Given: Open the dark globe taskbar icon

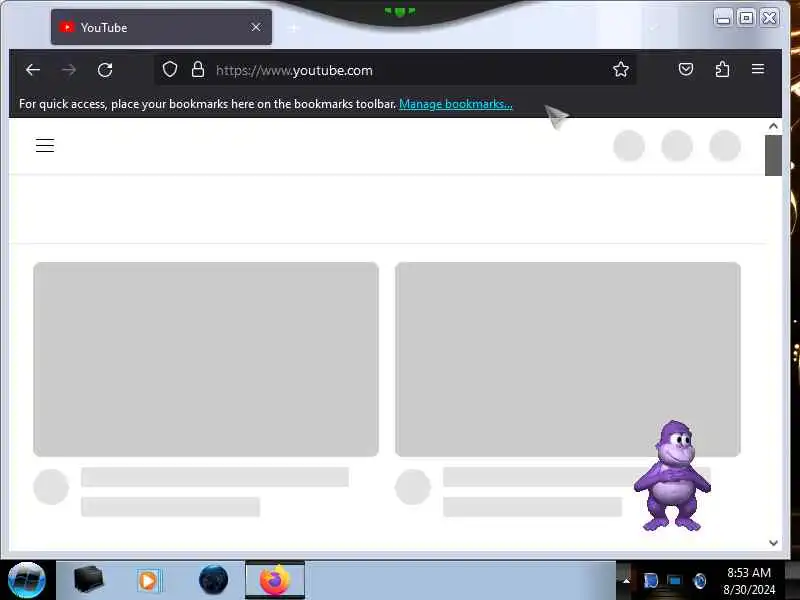Looking at the screenshot, I should coord(213,580).
